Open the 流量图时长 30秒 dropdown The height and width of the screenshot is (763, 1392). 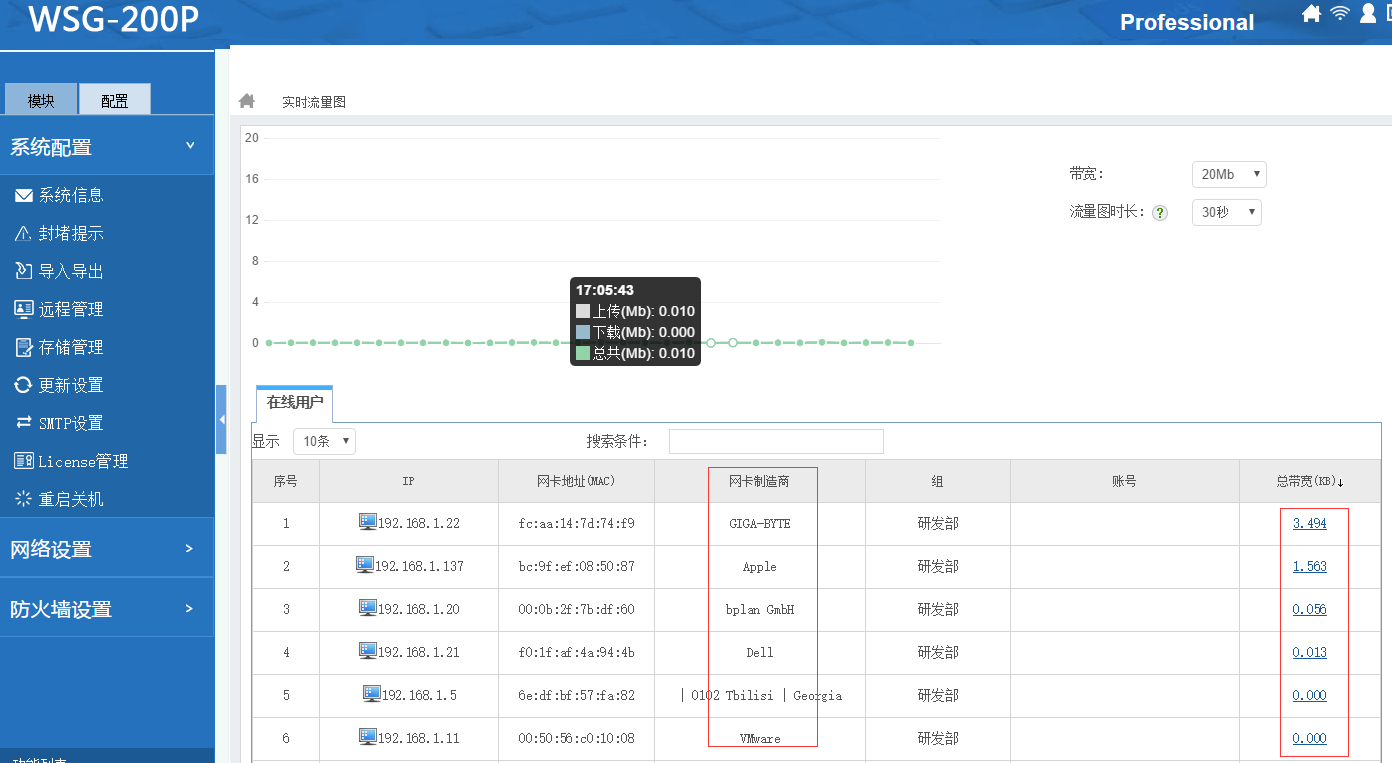[1226, 212]
